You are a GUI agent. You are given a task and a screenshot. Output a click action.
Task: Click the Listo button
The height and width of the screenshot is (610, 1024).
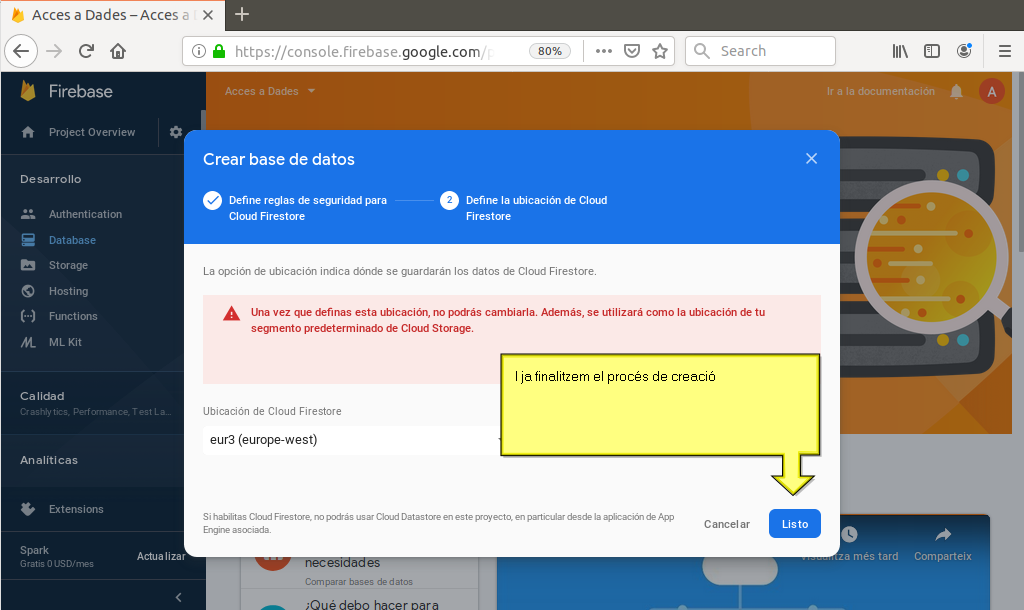pyautogui.click(x=795, y=524)
